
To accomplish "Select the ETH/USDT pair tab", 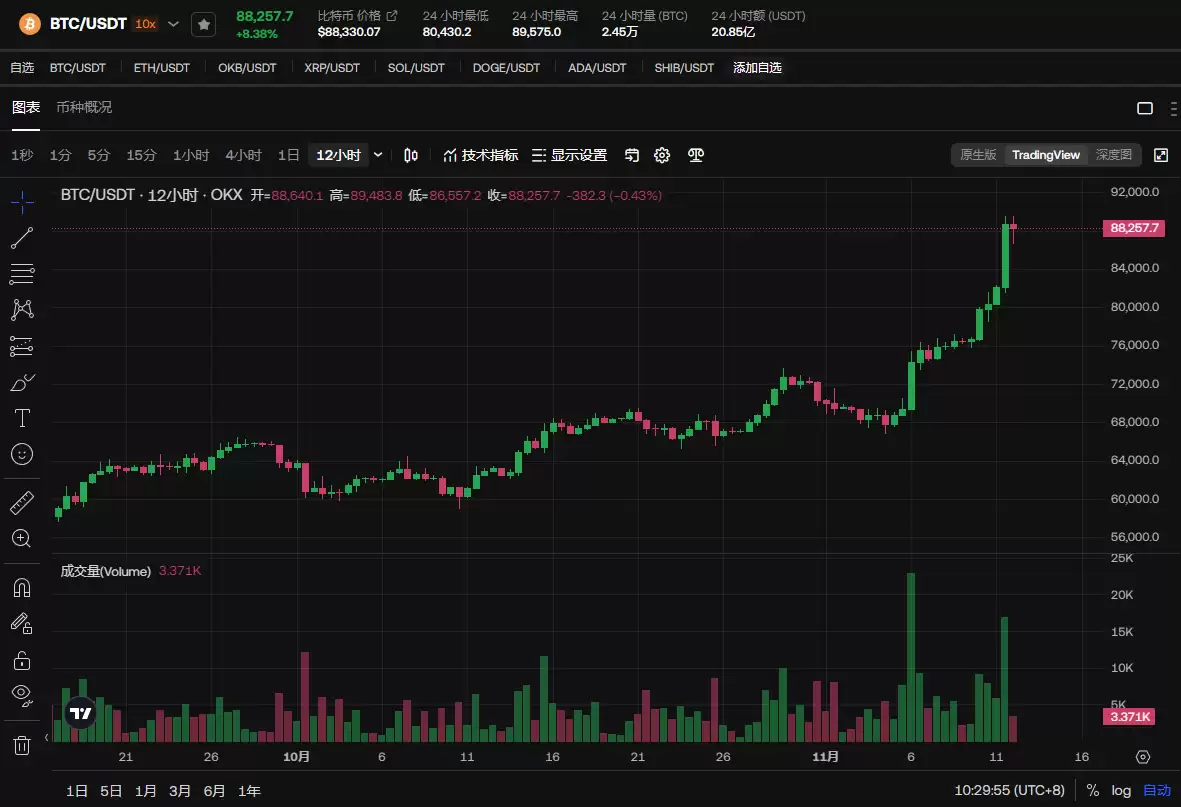I will (x=162, y=68).
